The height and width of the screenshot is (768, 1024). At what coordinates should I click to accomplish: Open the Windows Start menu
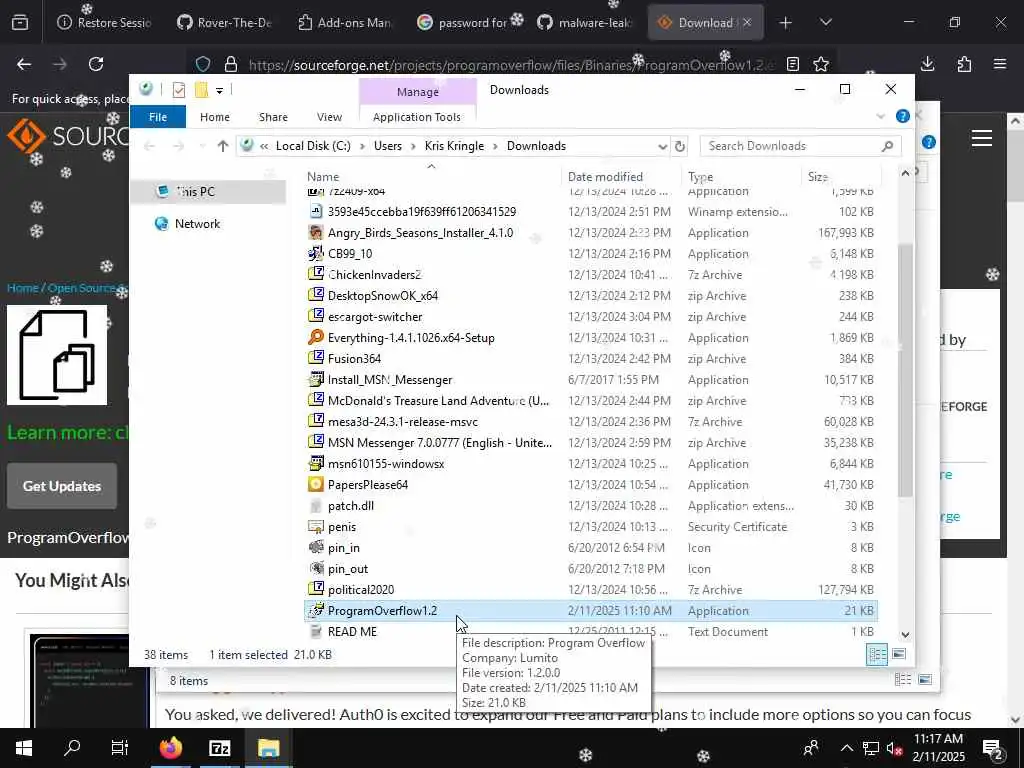(24, 748)
